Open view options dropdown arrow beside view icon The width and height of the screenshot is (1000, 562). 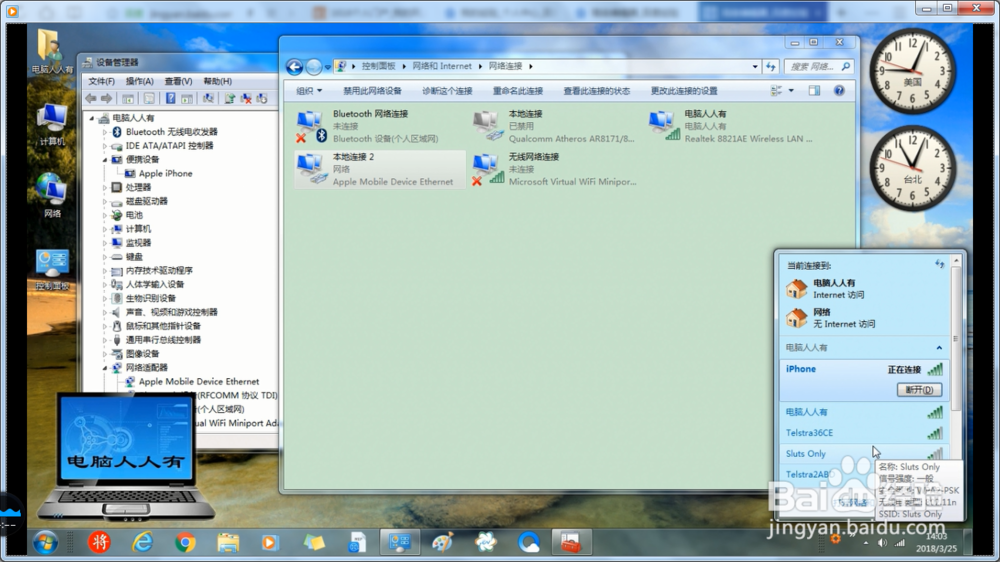pos(791,91)
